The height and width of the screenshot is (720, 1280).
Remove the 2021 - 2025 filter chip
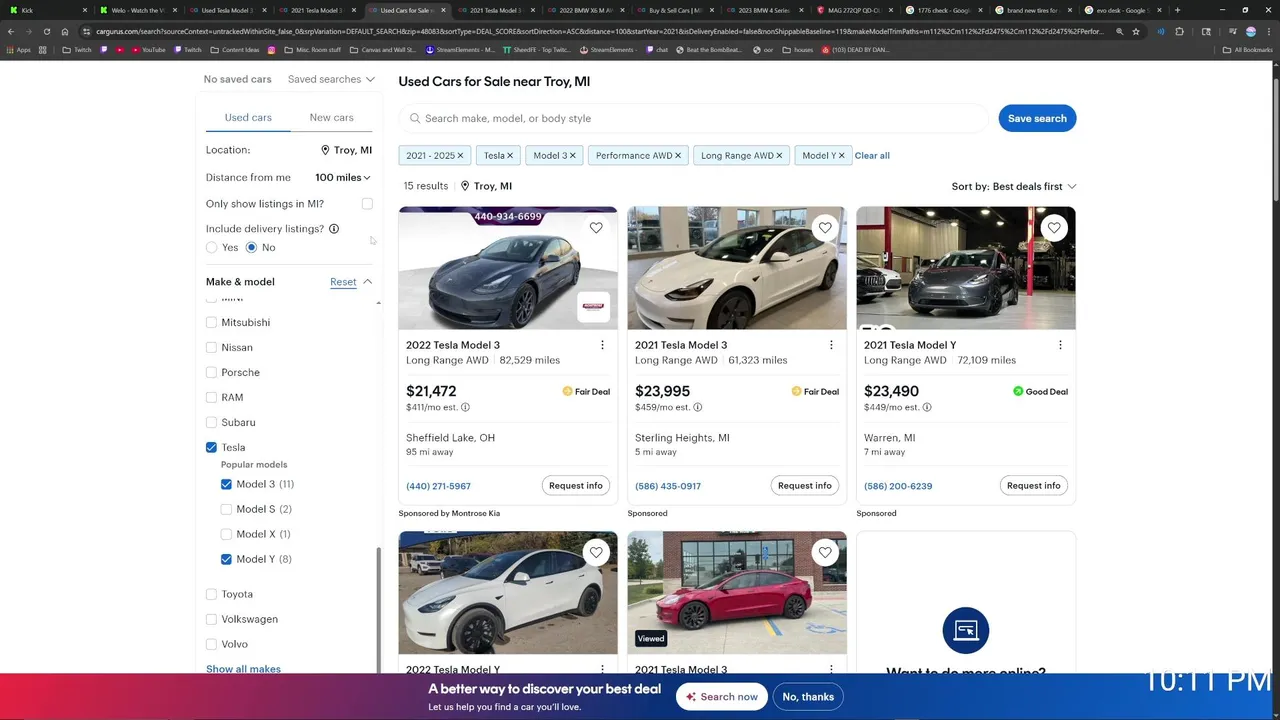click(461, 156)
